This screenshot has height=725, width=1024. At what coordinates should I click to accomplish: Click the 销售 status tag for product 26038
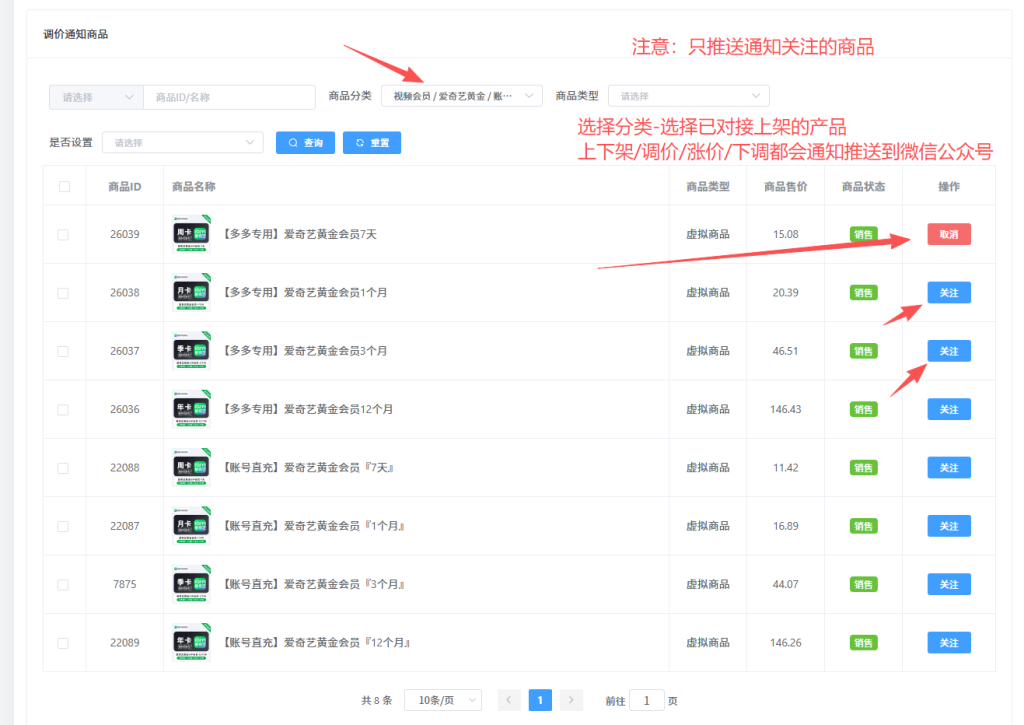pyautogui.click(x=863, y=293)
